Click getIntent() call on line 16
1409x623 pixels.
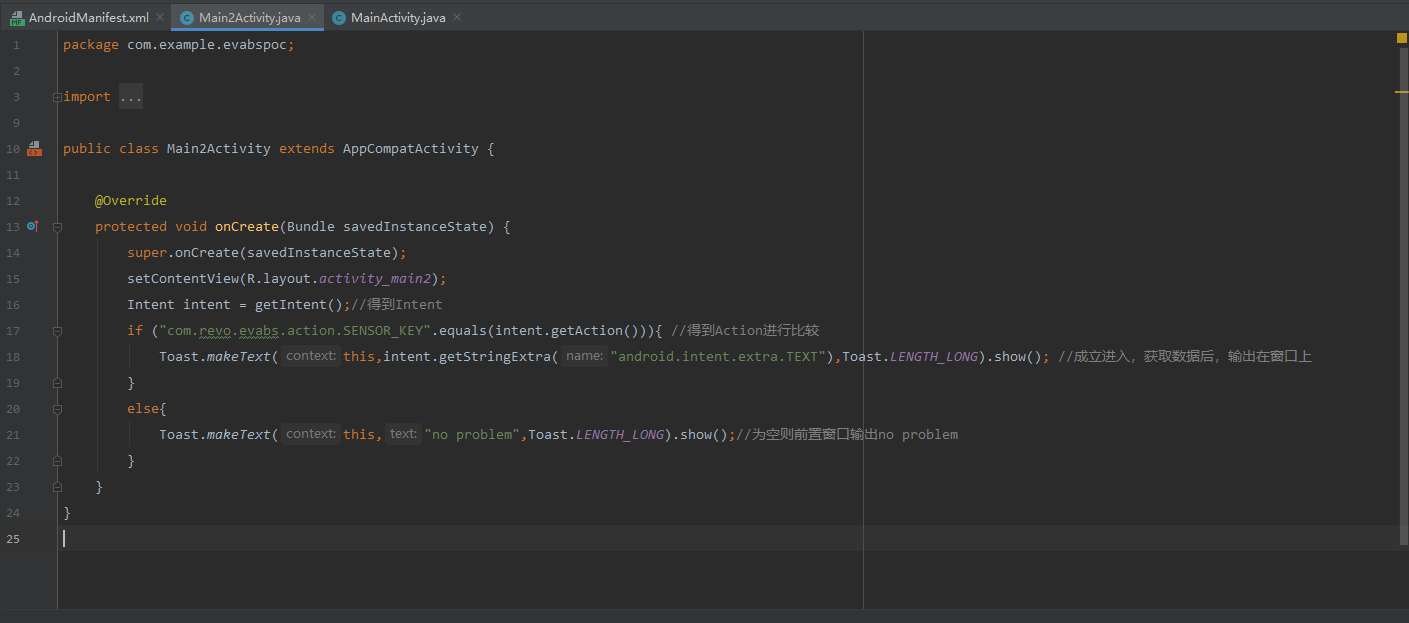coord(298,305)
